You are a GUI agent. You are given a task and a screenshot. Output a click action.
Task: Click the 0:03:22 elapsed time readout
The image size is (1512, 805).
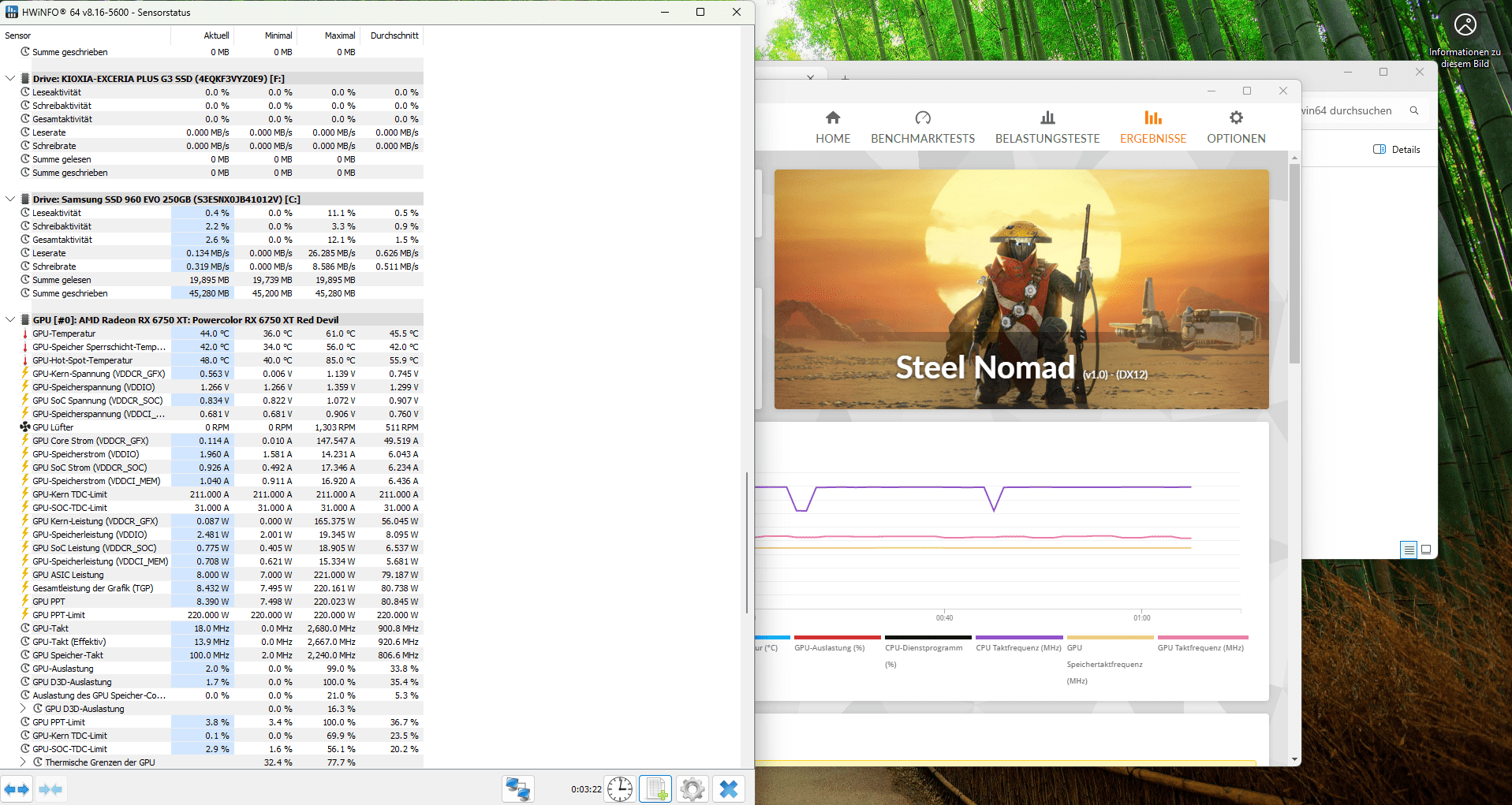(x=586, y=789)
